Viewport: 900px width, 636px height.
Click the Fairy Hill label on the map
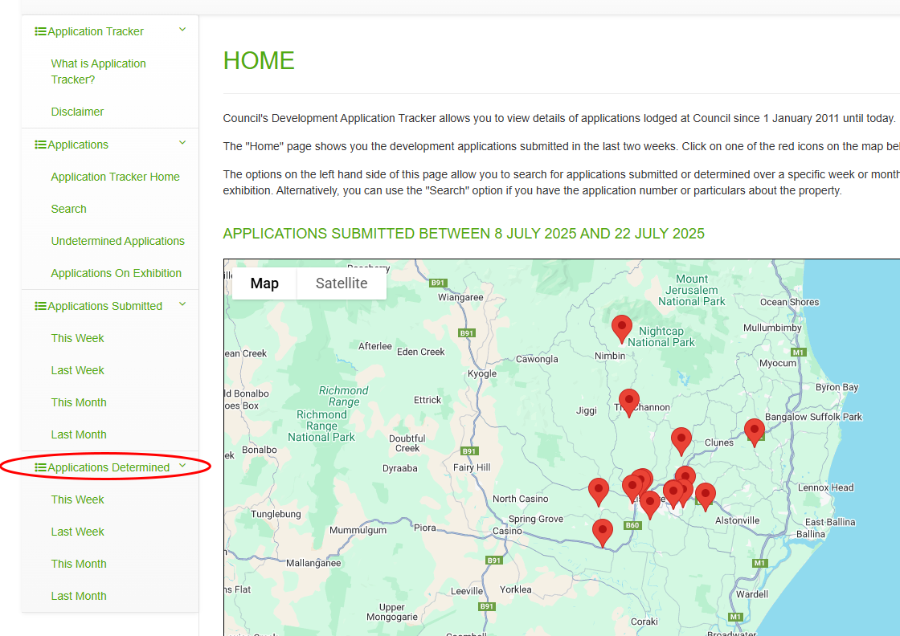[472, 467]
